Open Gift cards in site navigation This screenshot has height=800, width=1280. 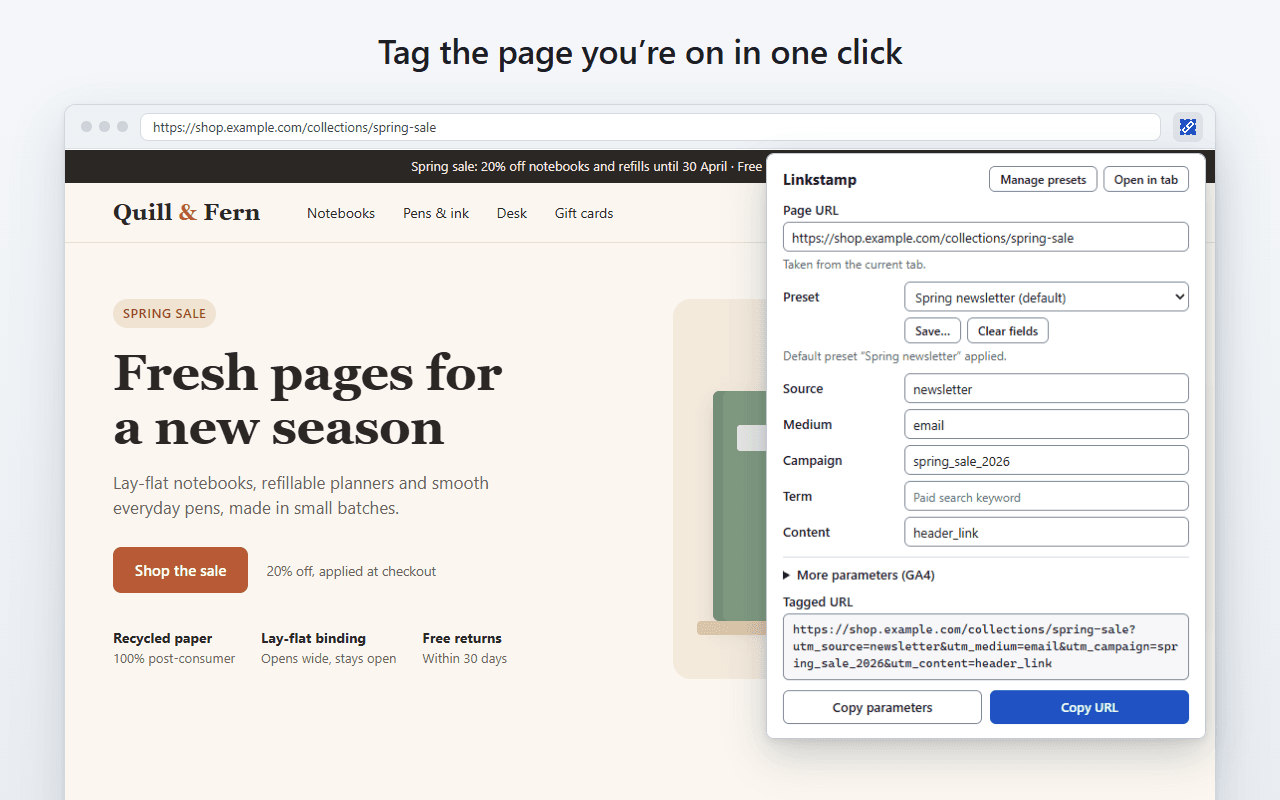coord(584,213)
